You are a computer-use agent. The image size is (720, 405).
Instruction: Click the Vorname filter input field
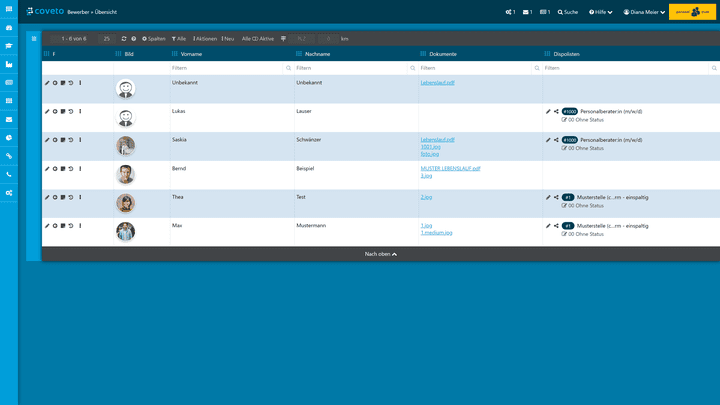tap(227, 68)
